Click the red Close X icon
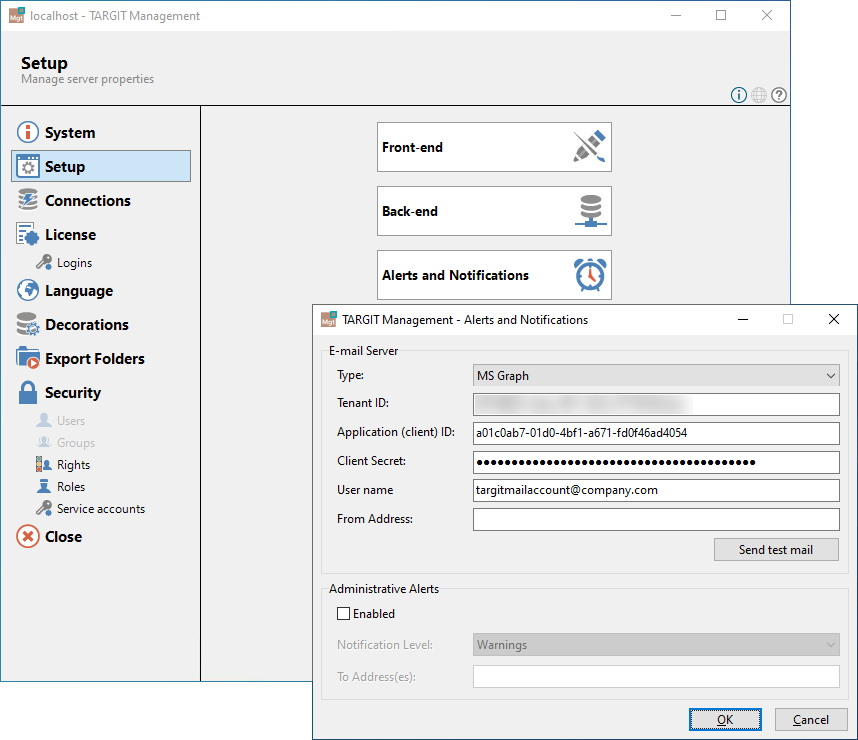The width and height of the screenshot is (858, 740). point(27,536)
